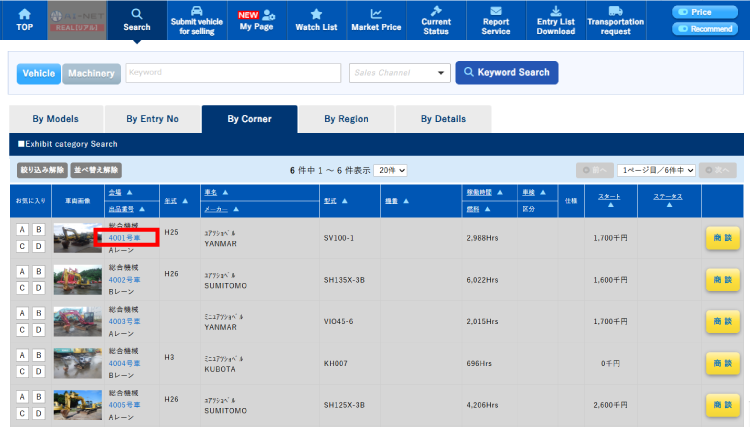The width and height of the screenshot is (750, 427).
Task: Open thumbnail of SUMITOMO SH135X-3B excavator
Action: point(77,280)
